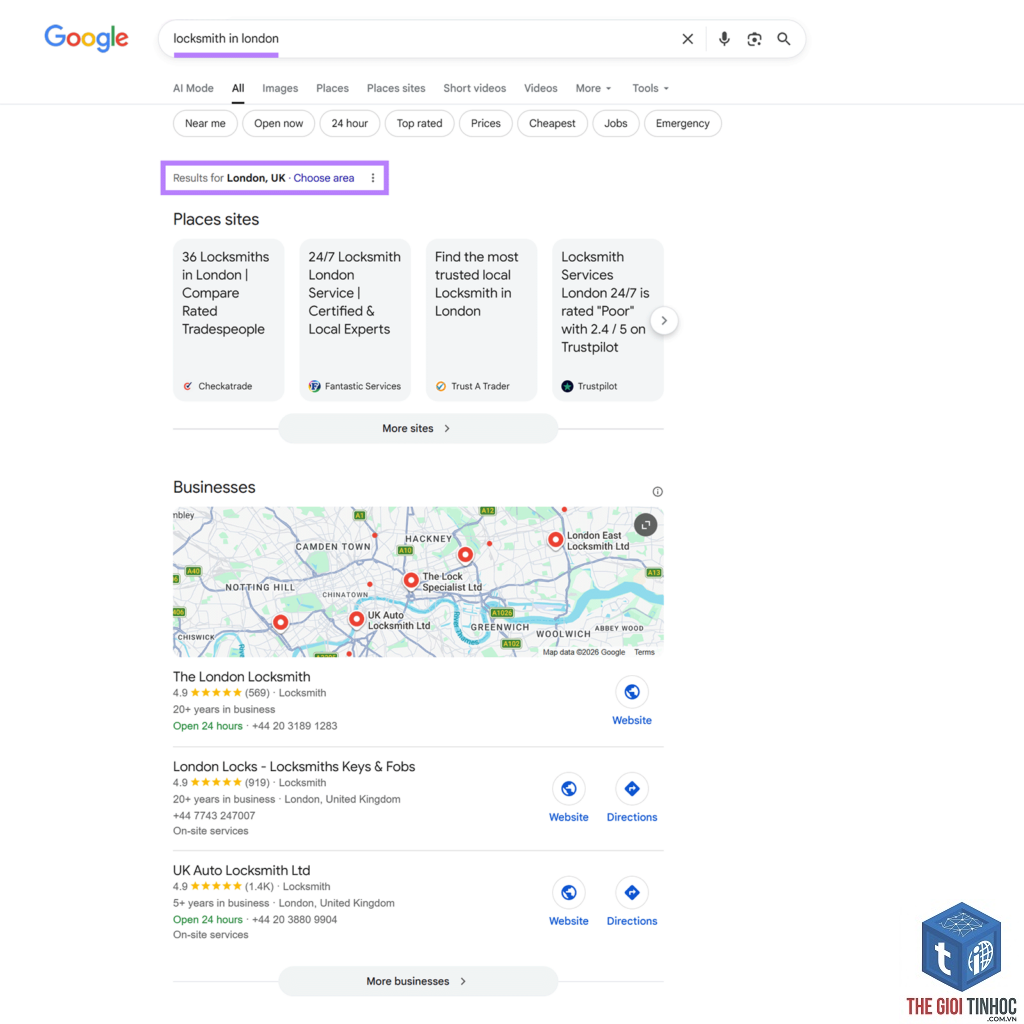
Task: Click the Trust A Trader source icon
Action: tap(441, 386)
